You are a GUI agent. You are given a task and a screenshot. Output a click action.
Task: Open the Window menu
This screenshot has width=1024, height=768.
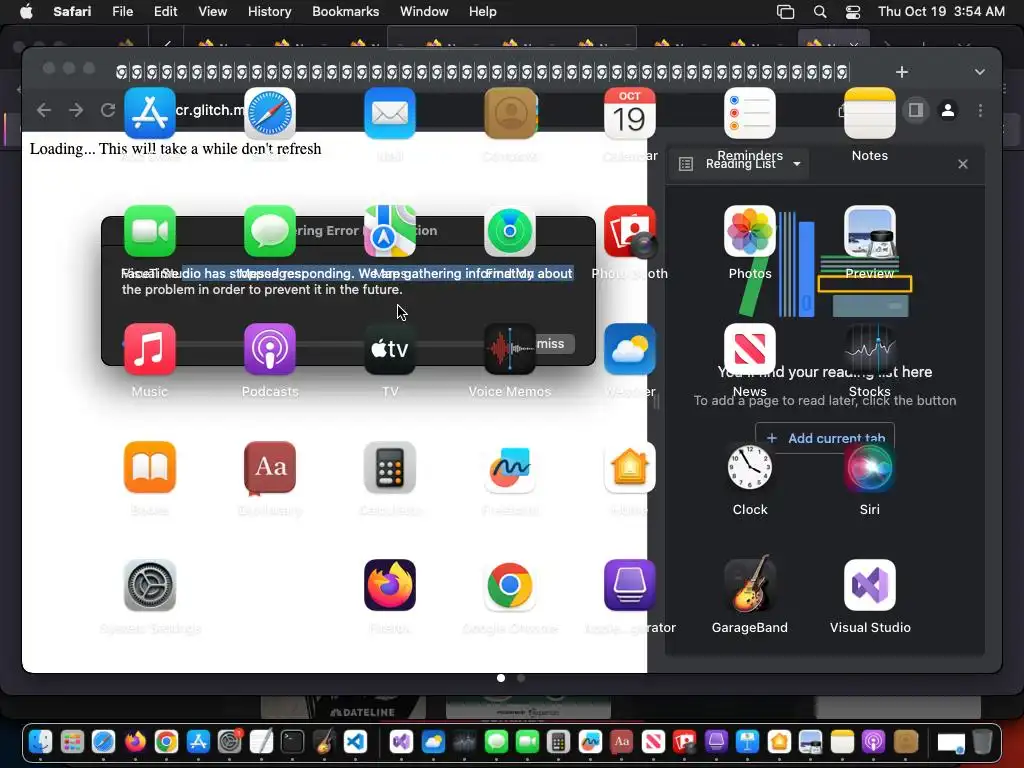(424, 11)
